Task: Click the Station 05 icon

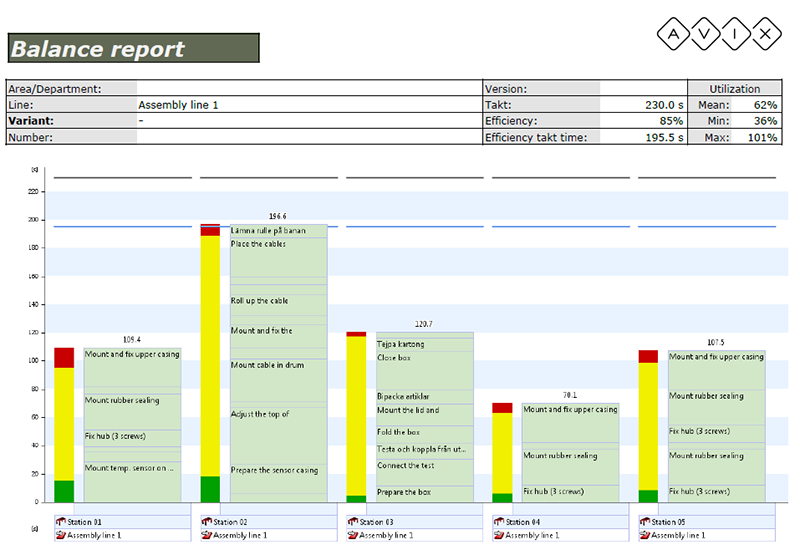Action: [644, 522]
